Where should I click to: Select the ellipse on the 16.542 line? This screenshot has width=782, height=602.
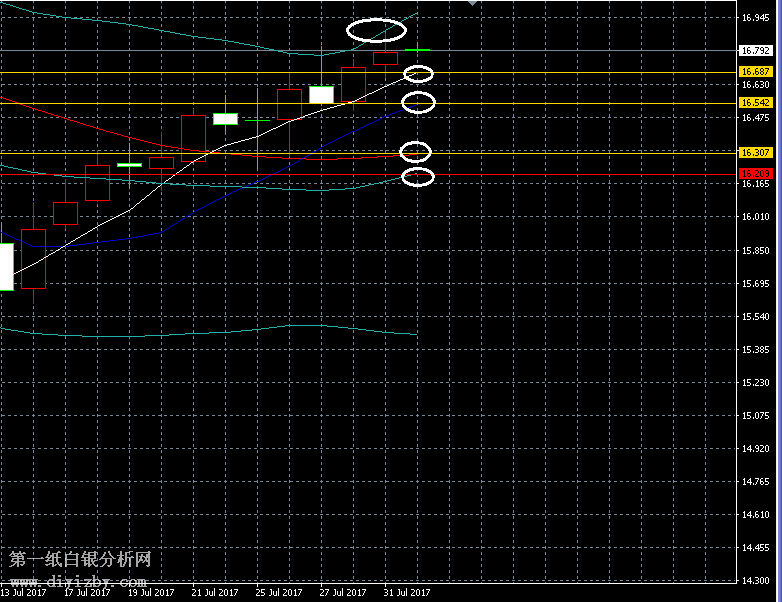pos(418,102)
